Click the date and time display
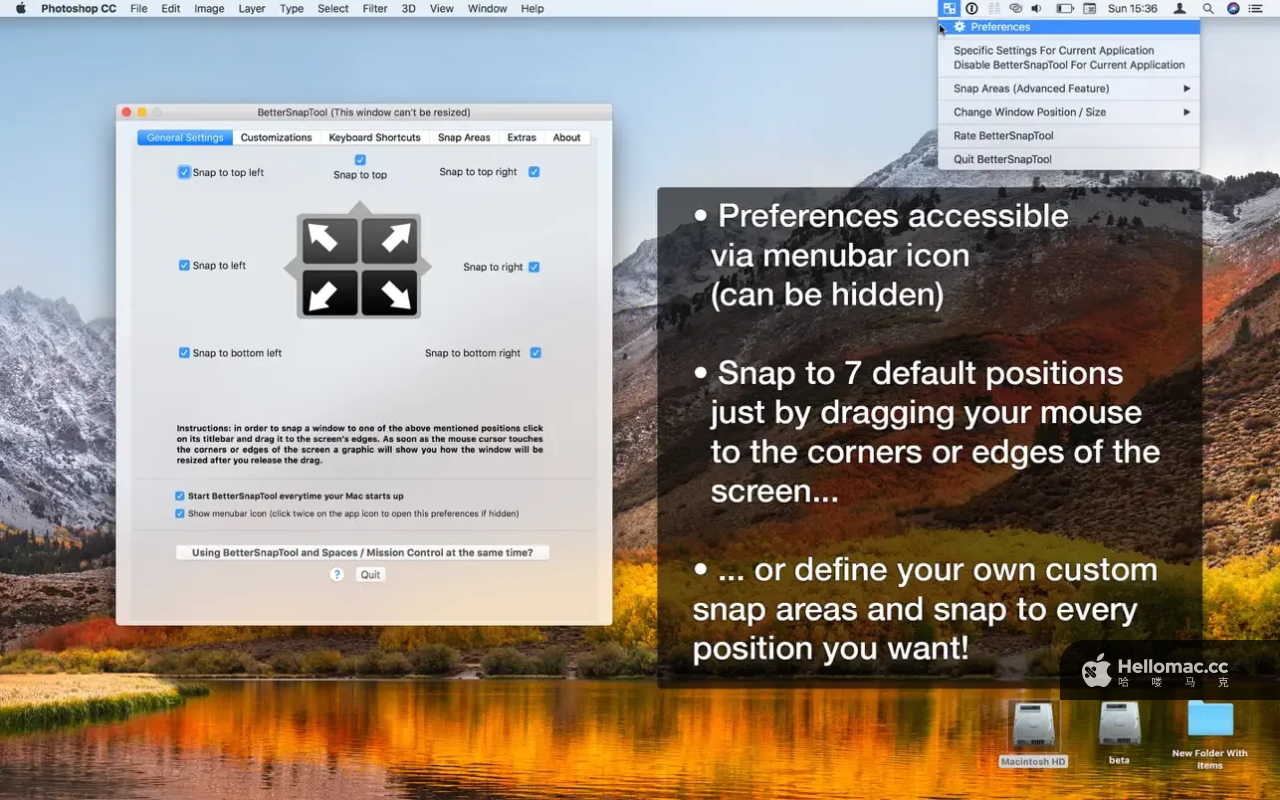The image size is (1280, 800). pos(1133,8)
